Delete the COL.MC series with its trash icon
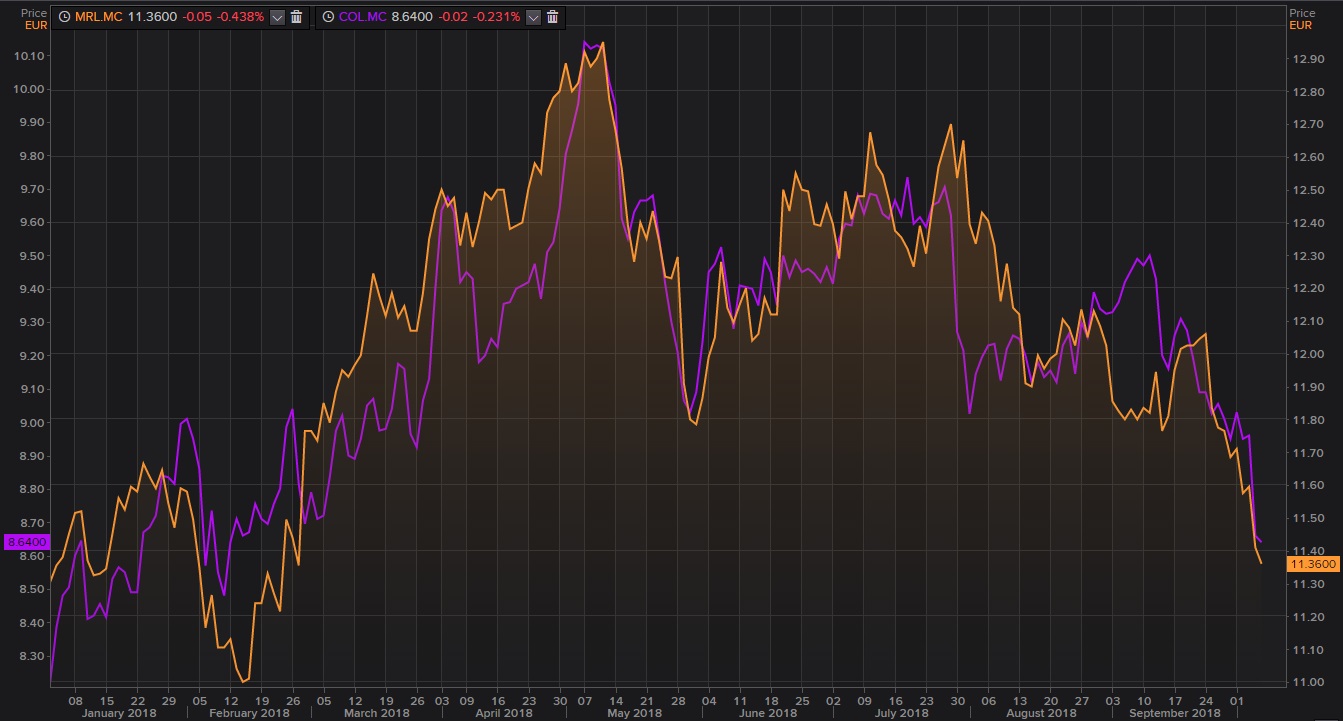Viewport: 1343px width, 721px height. click(552, 17)
